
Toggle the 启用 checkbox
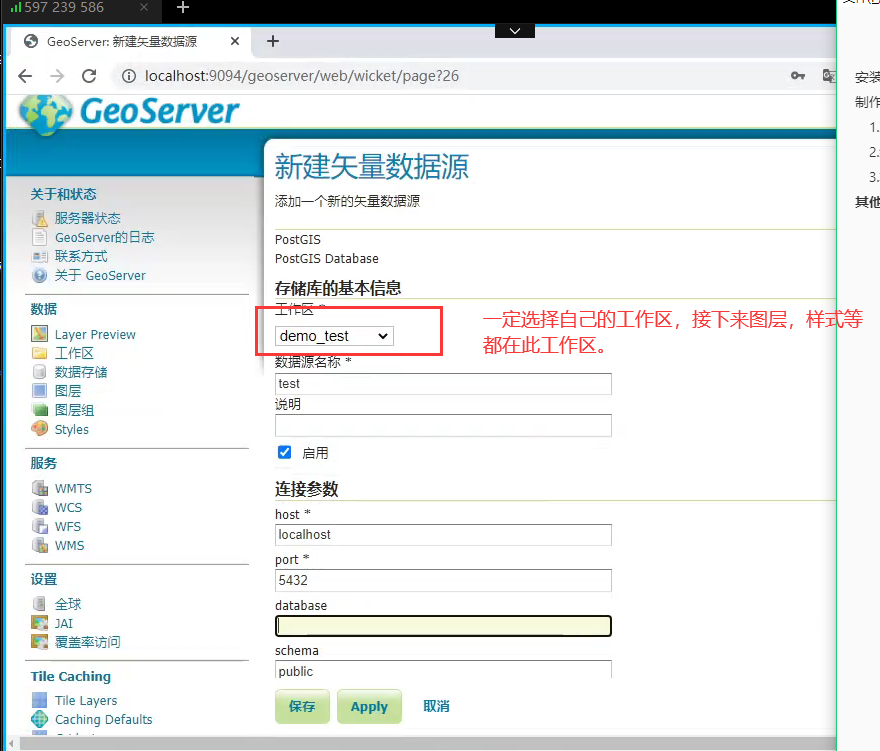pos(284,452)
